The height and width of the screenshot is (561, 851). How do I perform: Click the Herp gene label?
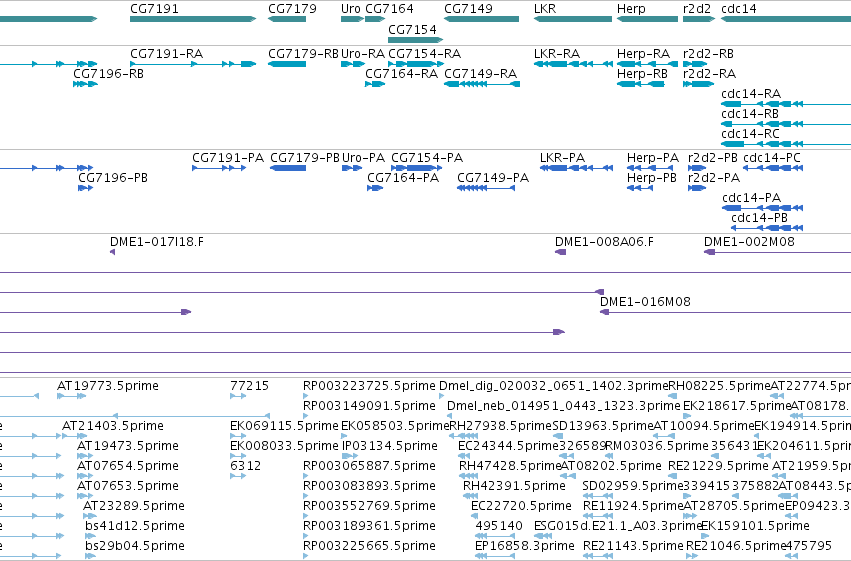[x=631, y=9]
